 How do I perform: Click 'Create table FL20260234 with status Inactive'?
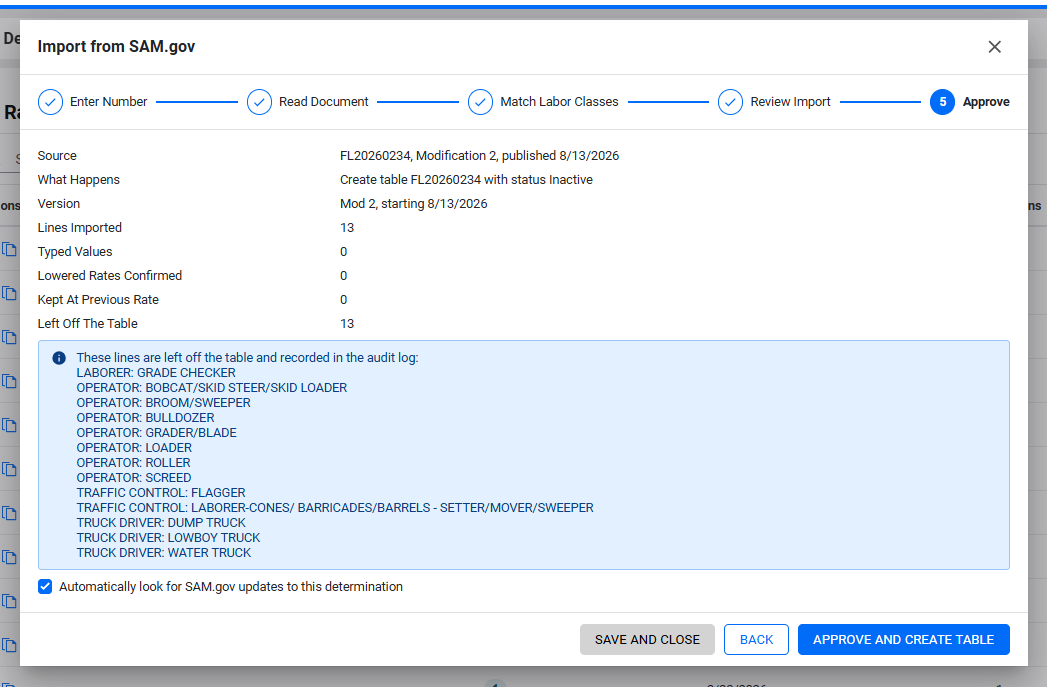click(x=466, y=180)
